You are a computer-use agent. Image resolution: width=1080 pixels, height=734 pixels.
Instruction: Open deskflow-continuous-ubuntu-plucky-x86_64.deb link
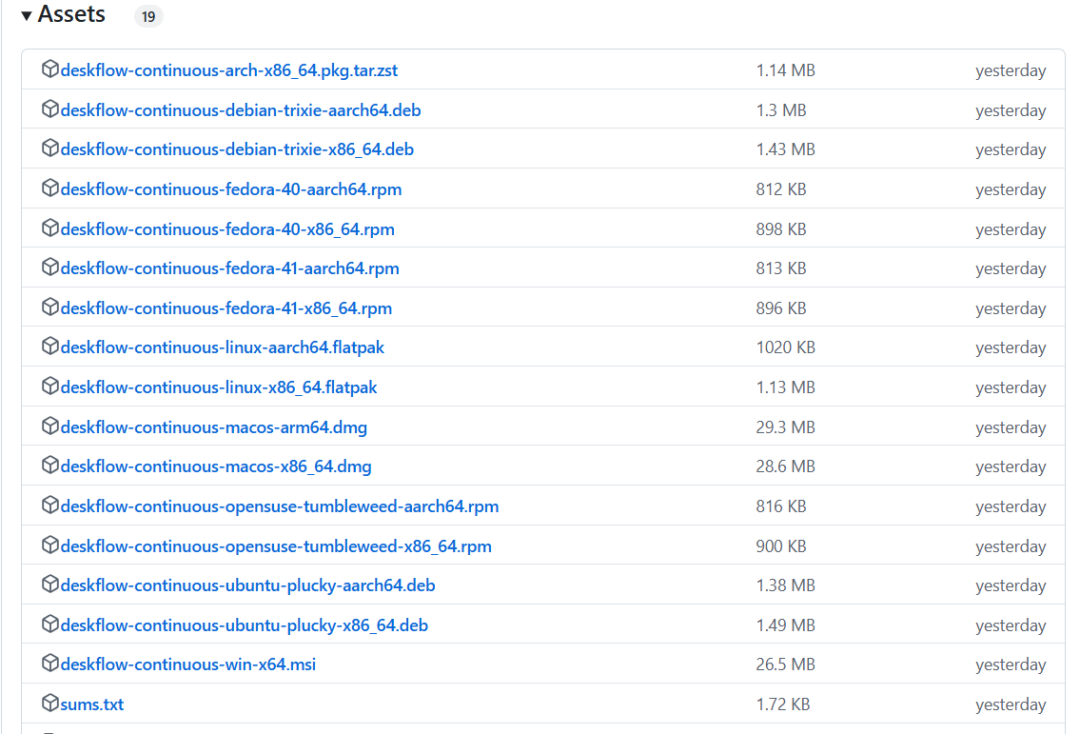(x=245, y=626)
